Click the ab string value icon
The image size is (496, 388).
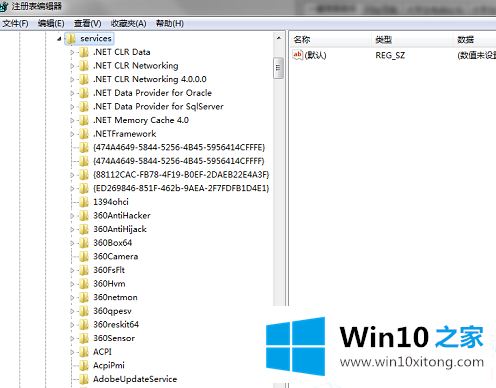click(x=297, y=55)
